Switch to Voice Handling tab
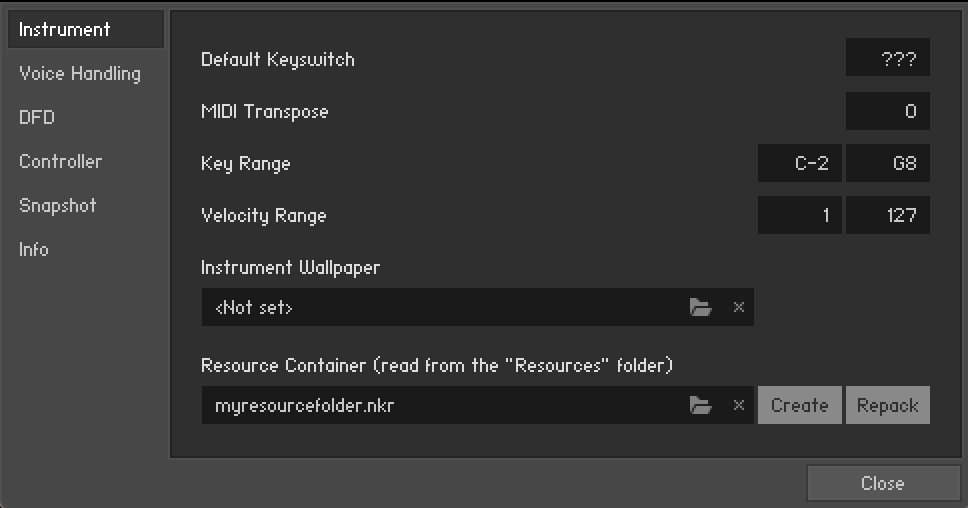Viewport: 968px width, 508px height. [x=80, y=74]
